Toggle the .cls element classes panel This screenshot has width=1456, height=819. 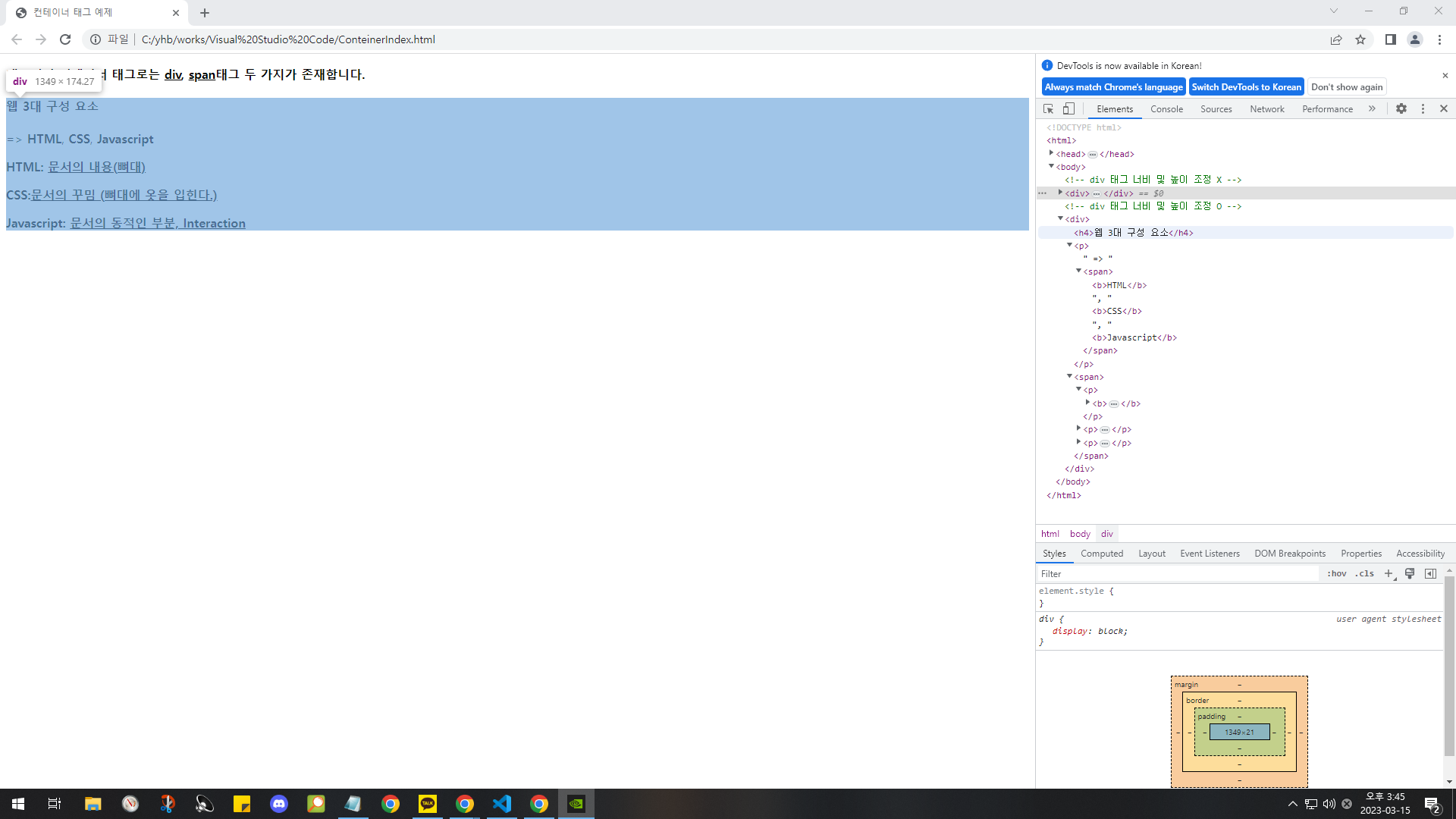click(1365, 574)
